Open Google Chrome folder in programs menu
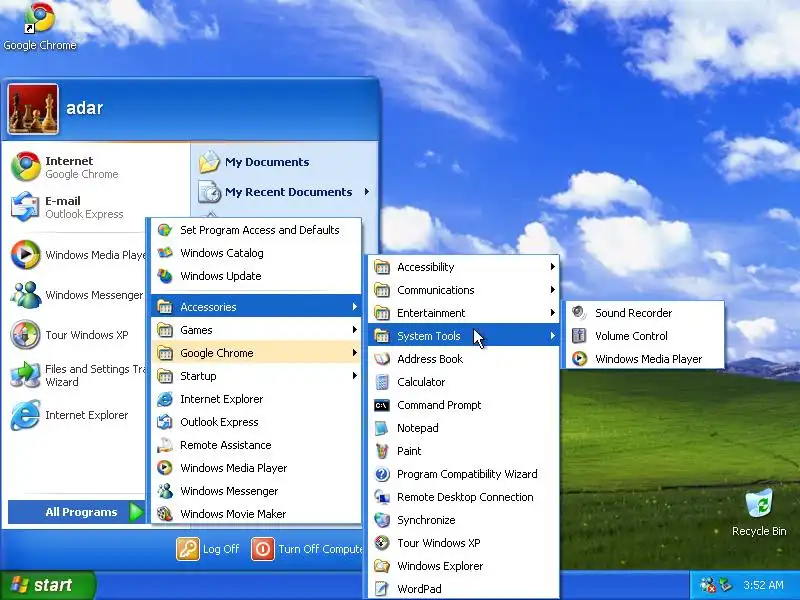 click(x=257, y=353)
